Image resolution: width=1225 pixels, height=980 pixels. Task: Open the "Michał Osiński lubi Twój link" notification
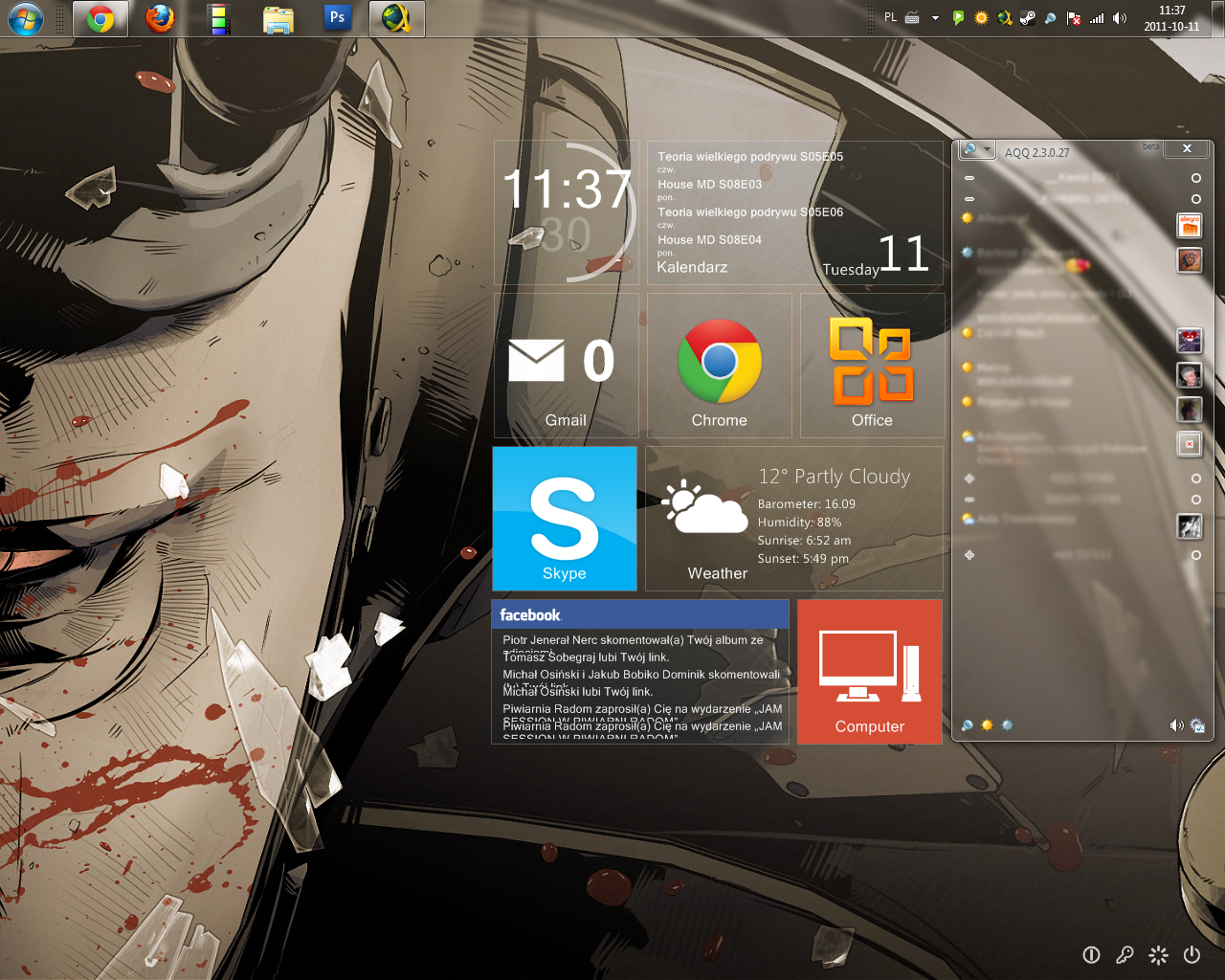(x=577, y=692)
